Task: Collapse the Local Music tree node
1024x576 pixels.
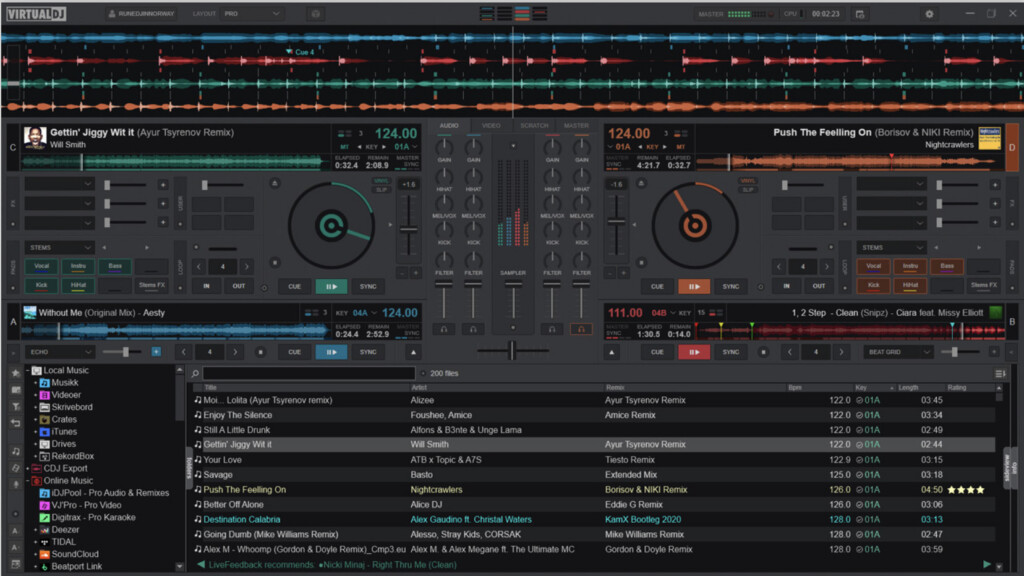Action: pos(28,370)
